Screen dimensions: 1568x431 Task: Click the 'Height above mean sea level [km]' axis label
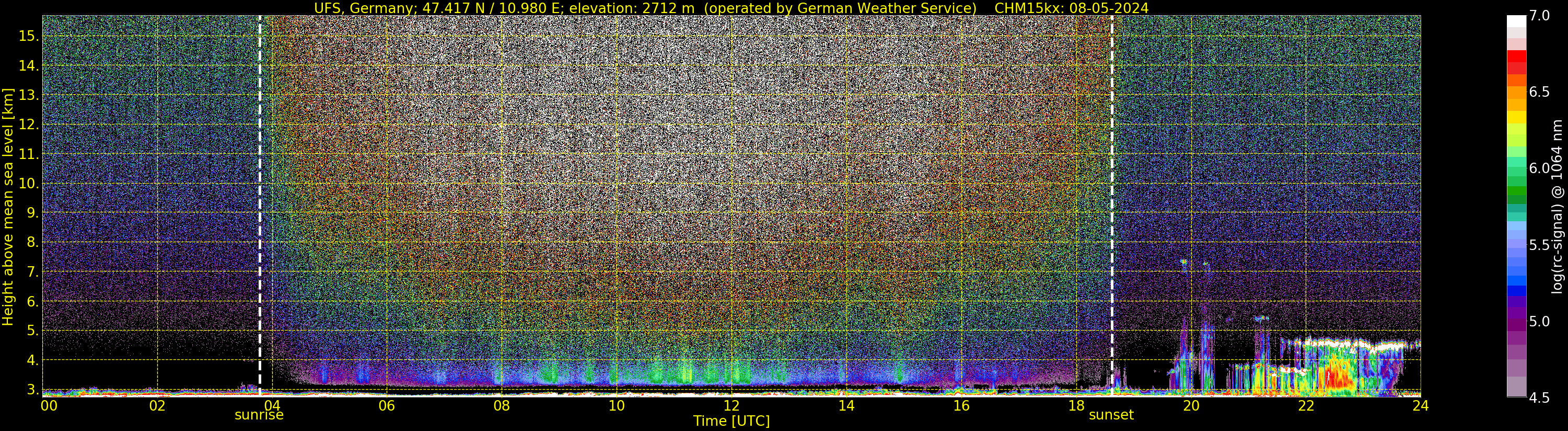pyautogui.click(x=8, y=207)
